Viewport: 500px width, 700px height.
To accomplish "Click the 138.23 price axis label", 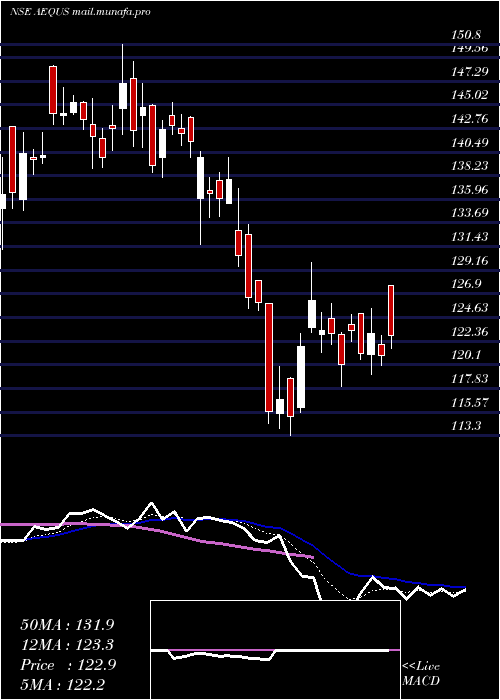I will [470, 166].
